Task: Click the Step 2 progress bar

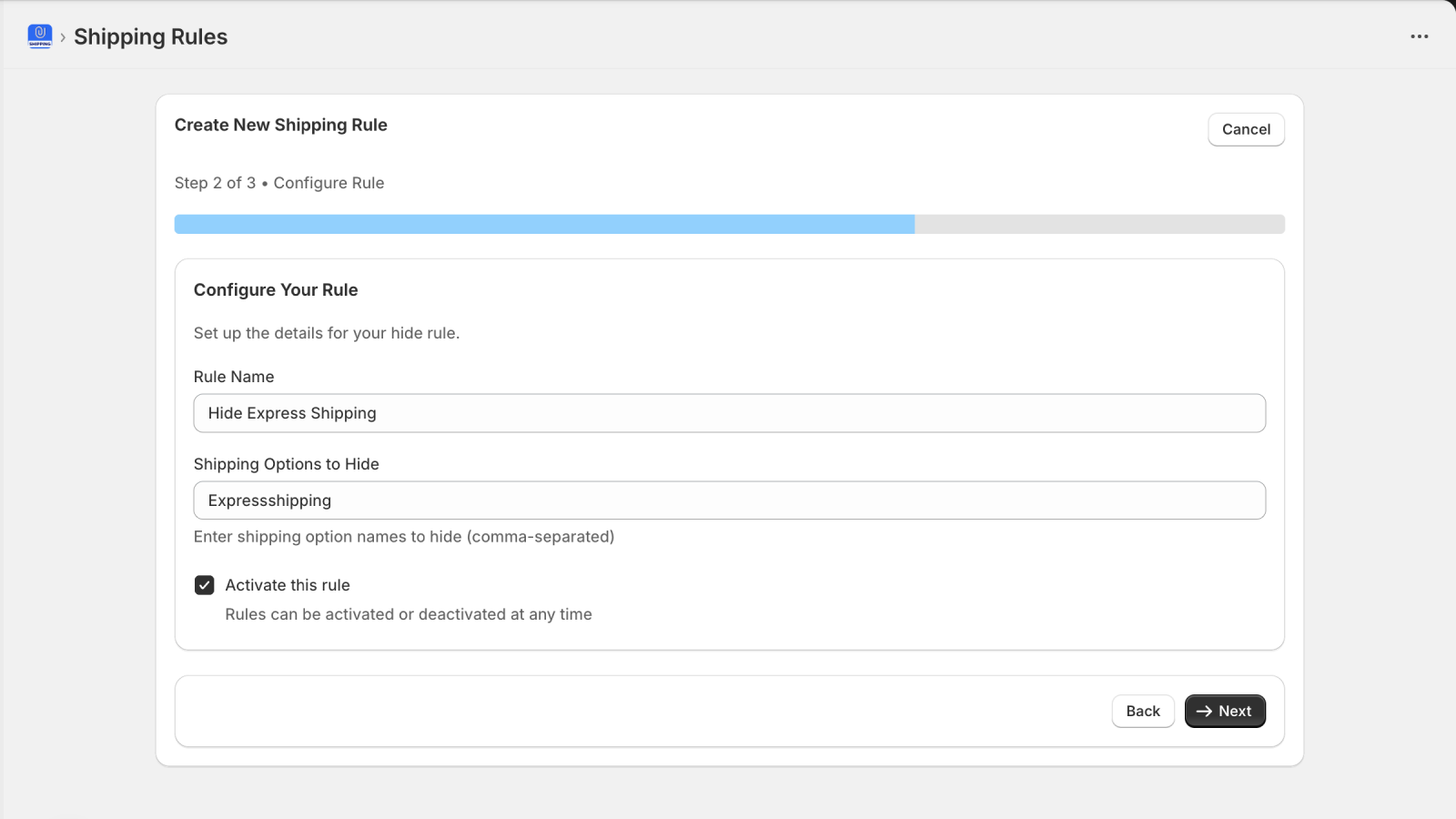Action: tap(728, 223)
